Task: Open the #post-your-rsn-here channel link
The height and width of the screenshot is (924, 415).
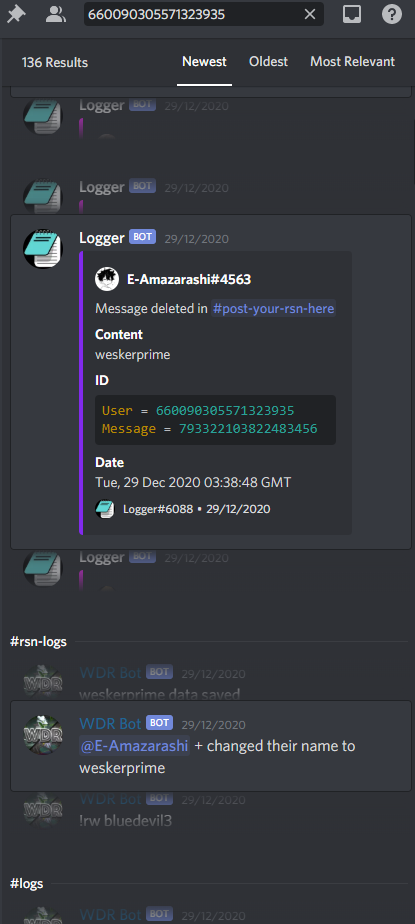Action: point(274,308)
